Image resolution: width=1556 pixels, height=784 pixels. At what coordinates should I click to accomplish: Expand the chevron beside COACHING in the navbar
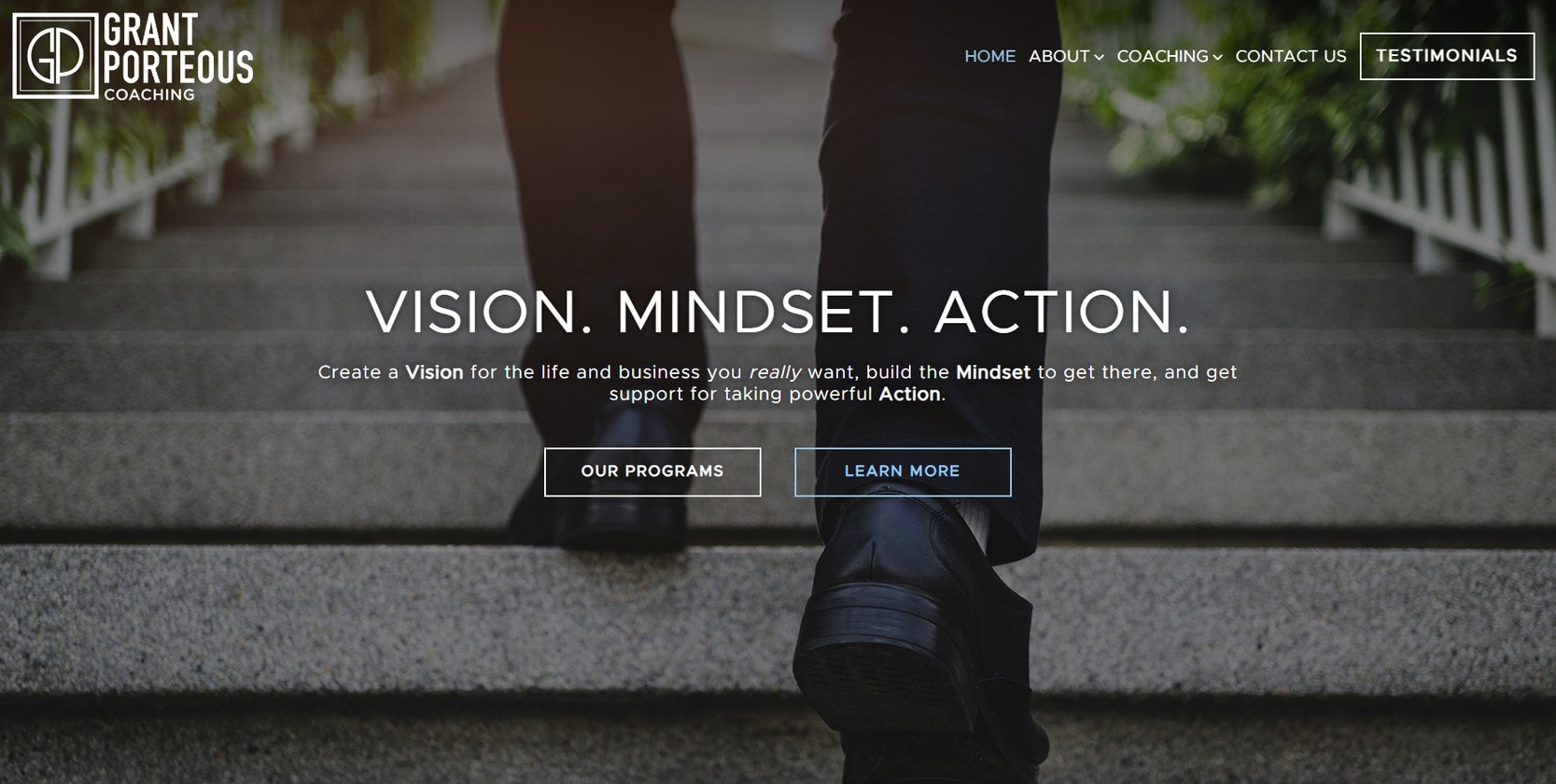[x=1218, y=58]
